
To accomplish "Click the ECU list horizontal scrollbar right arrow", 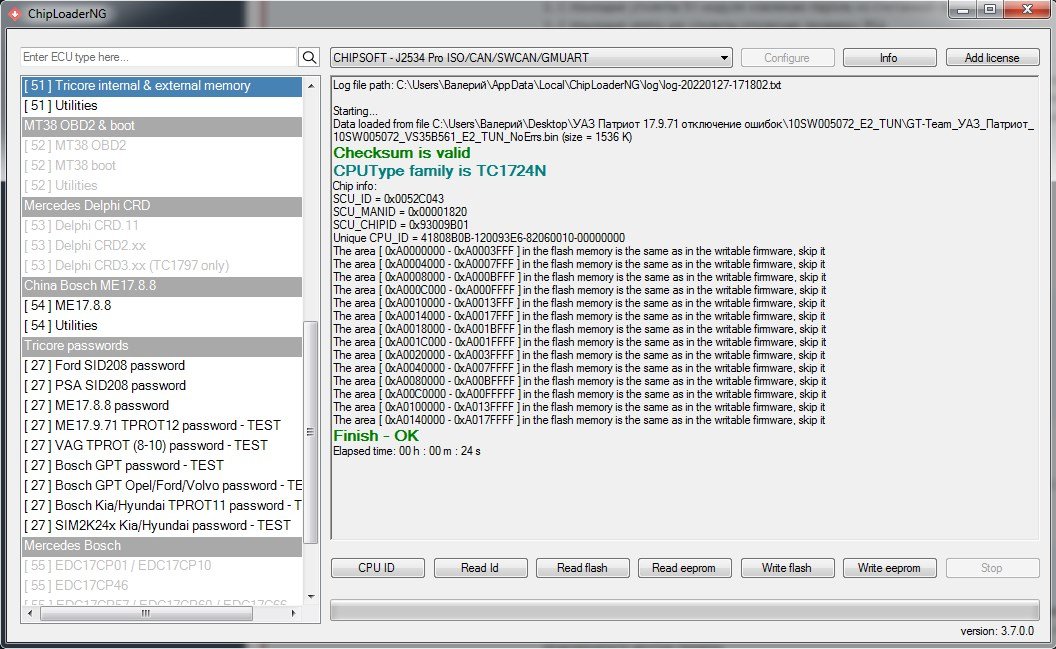I will 295,614.
